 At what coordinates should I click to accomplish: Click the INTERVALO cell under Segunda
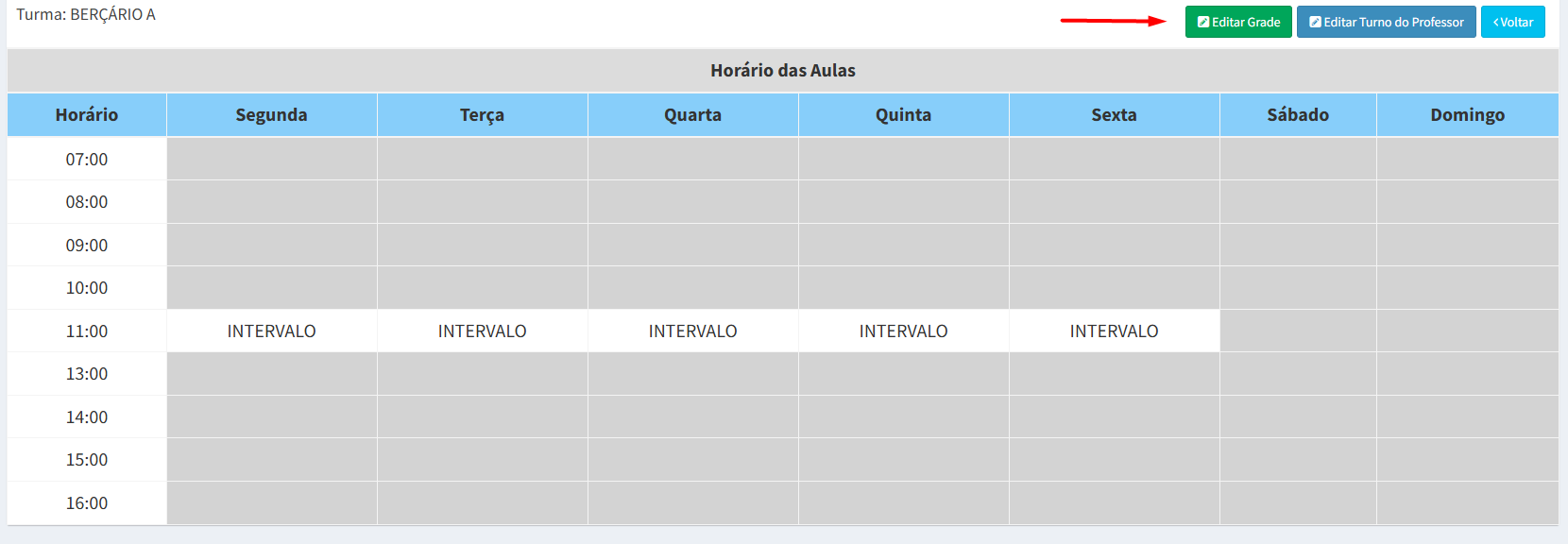point(272,331)
